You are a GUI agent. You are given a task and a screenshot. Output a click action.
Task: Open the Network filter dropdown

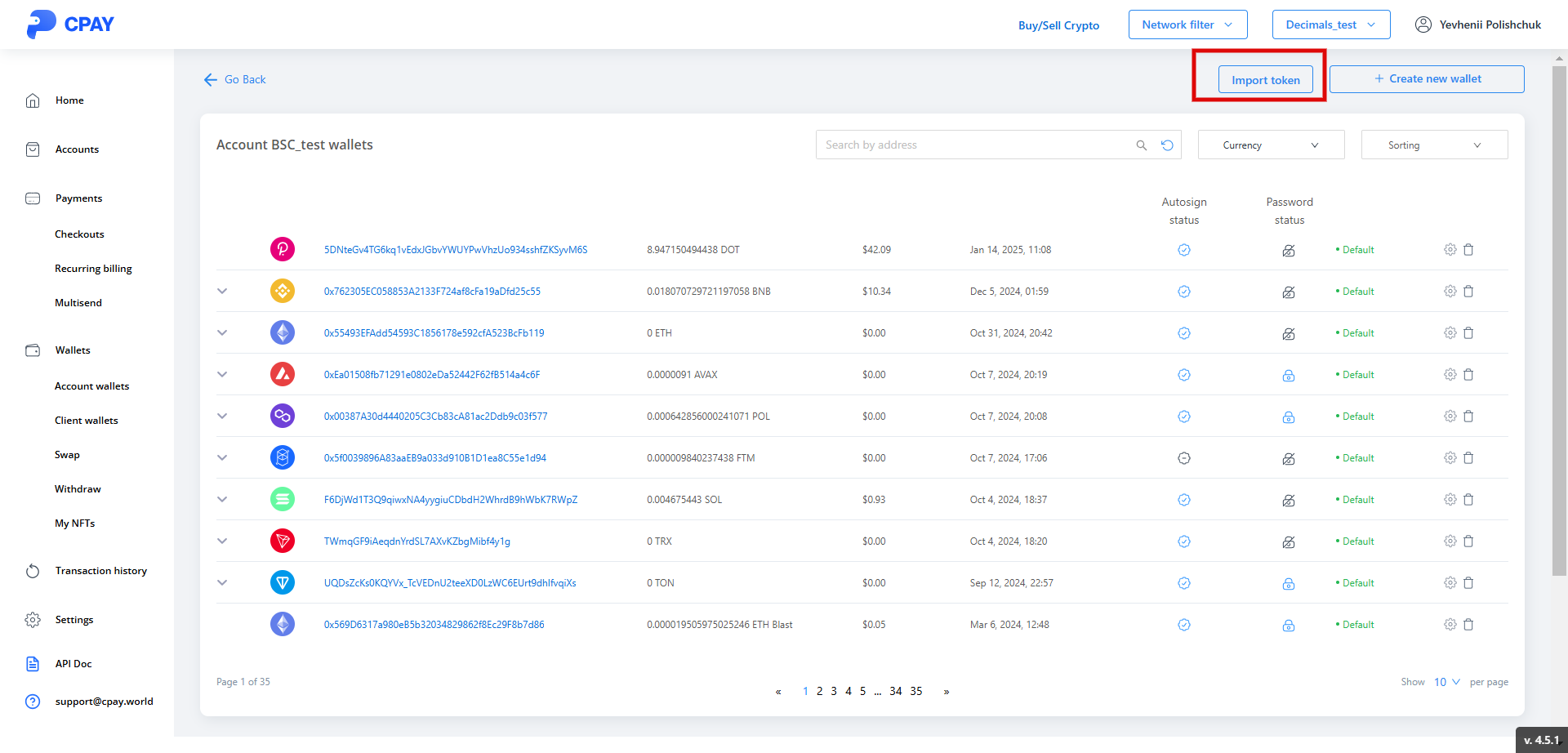tap(1187, 25)
